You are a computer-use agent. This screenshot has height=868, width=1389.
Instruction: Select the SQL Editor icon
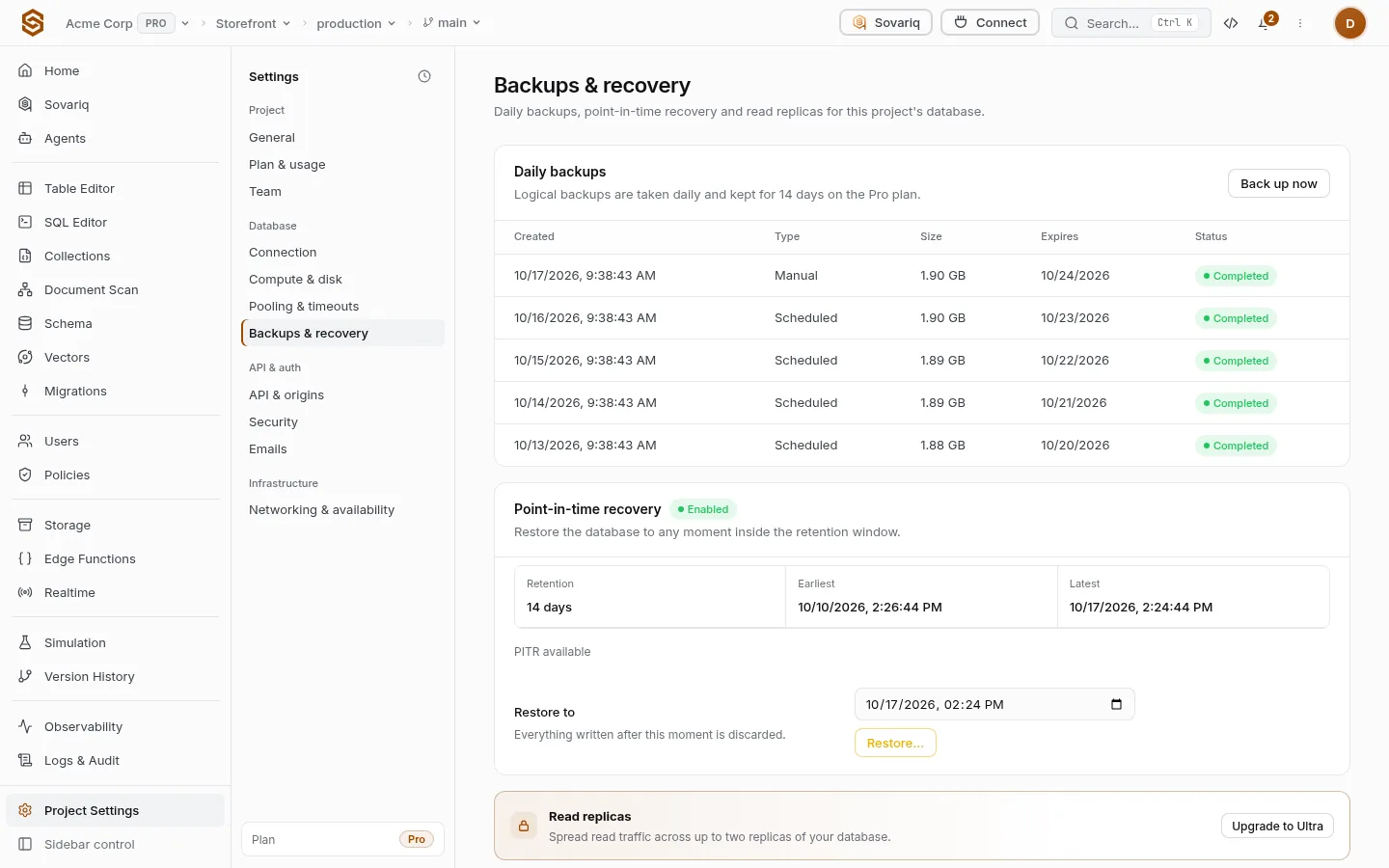coord(25,222)
